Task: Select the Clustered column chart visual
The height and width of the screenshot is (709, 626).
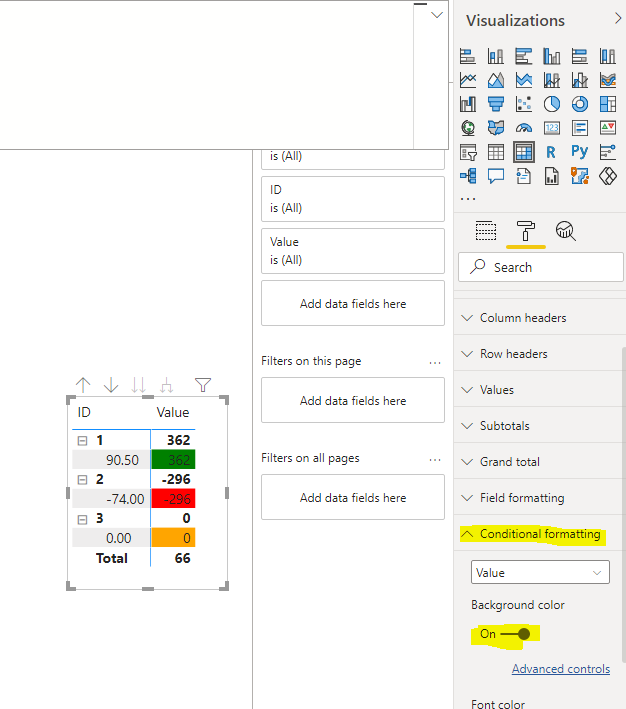Action: [x=552, y=56]
